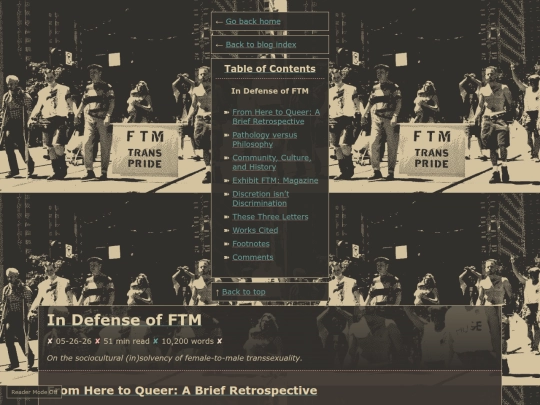The image size is (540, 405).
Task: Select the '05-26-26' date text
Action: [x=73, y=341]
